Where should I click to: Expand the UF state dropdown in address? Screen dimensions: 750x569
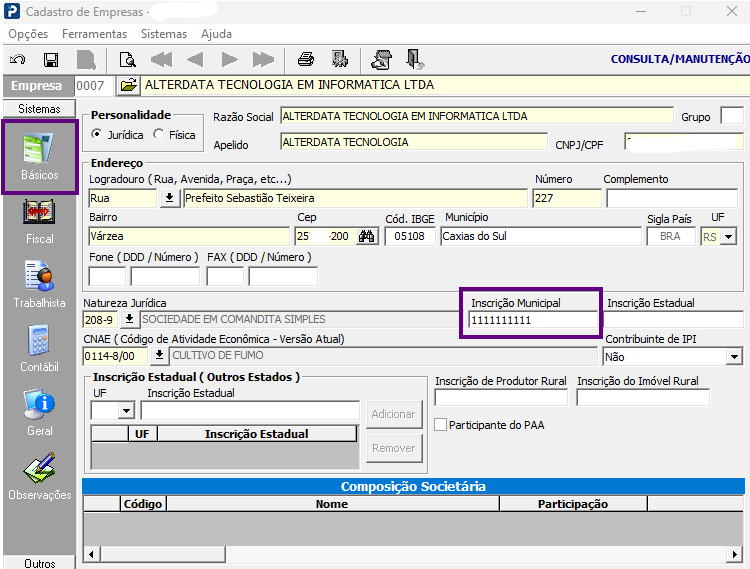pyautogui.click(x=728, y=237)
